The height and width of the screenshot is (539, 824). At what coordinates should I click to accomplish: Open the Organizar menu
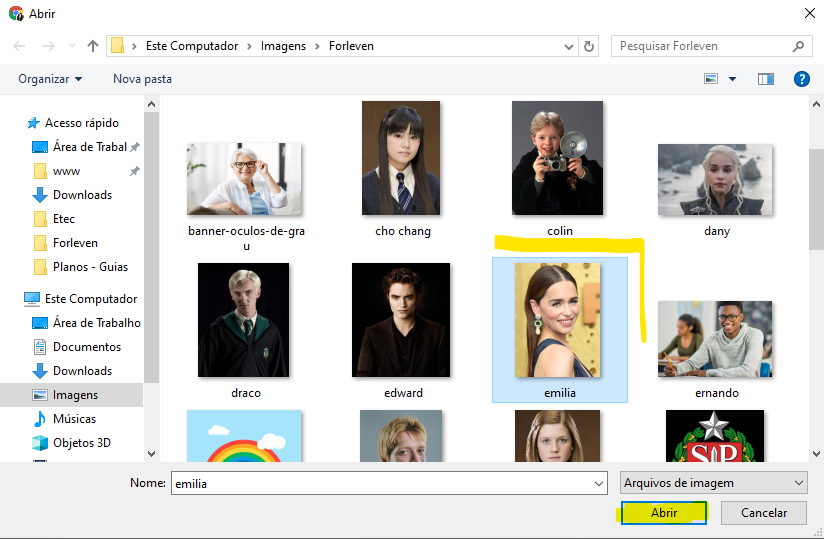50,79
